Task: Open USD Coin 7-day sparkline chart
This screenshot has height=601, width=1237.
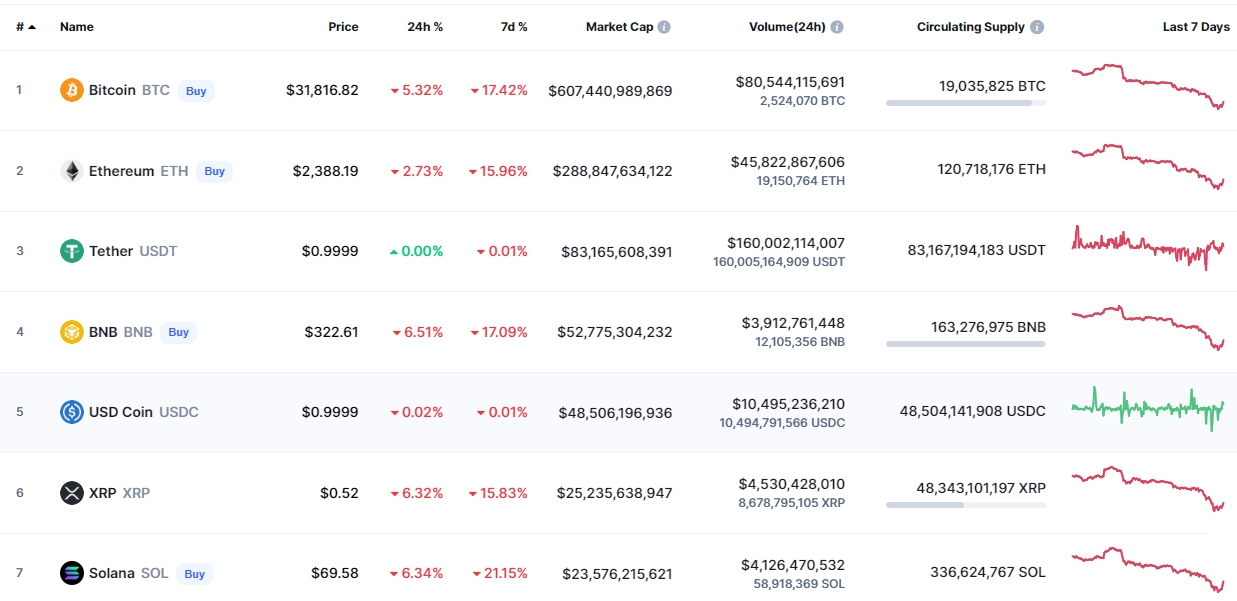Action: tap(1148, 408)
